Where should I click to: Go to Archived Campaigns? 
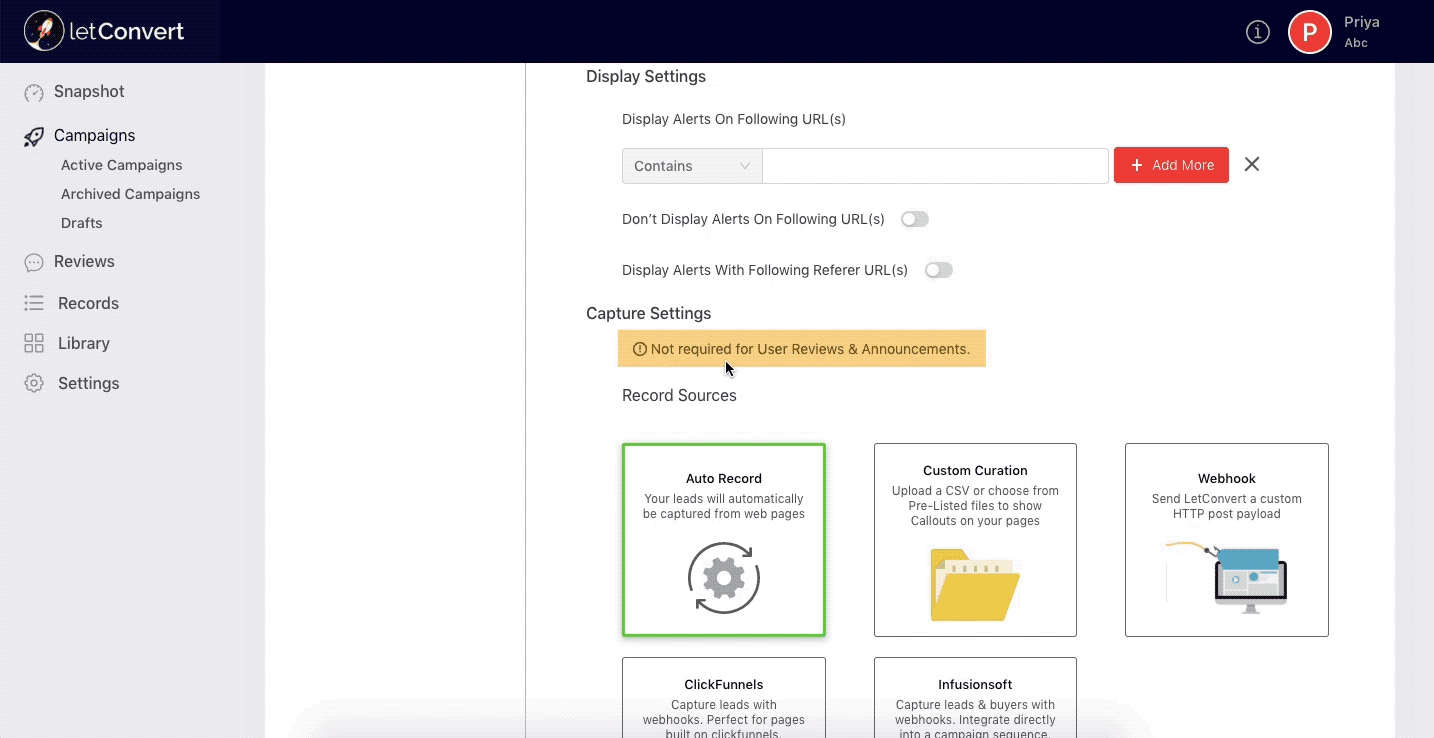coord(131,194)
